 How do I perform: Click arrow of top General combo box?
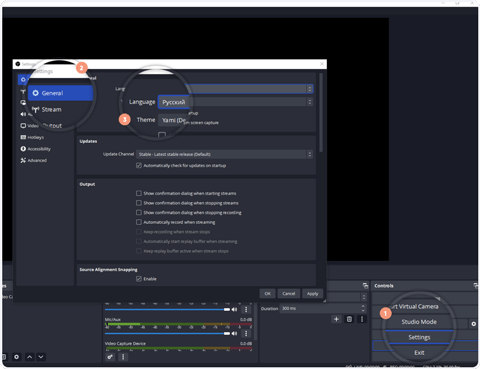[x=310, y=89]
